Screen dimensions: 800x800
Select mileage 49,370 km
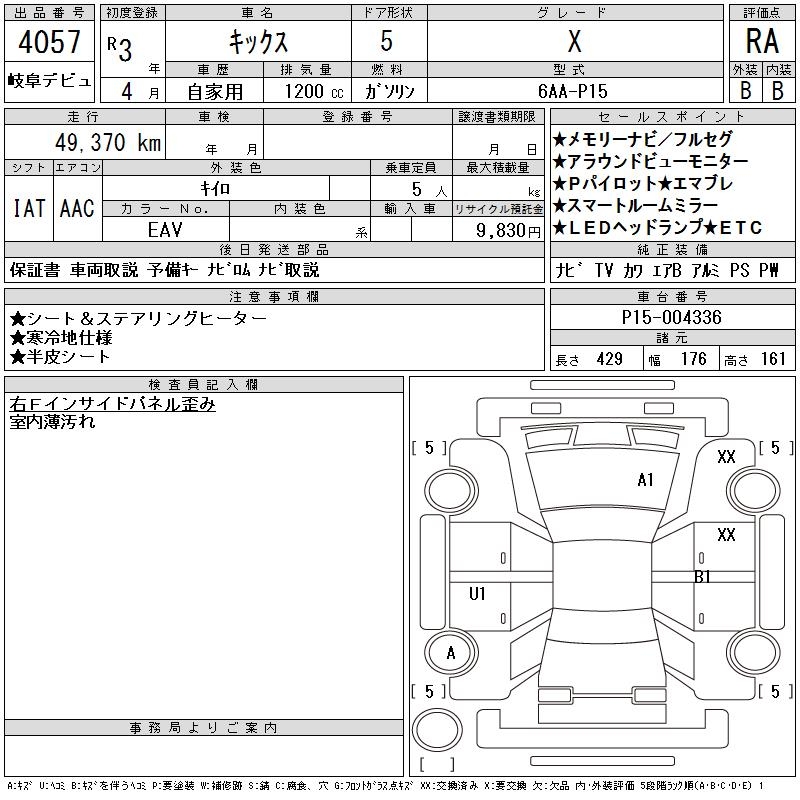[108, 142]
